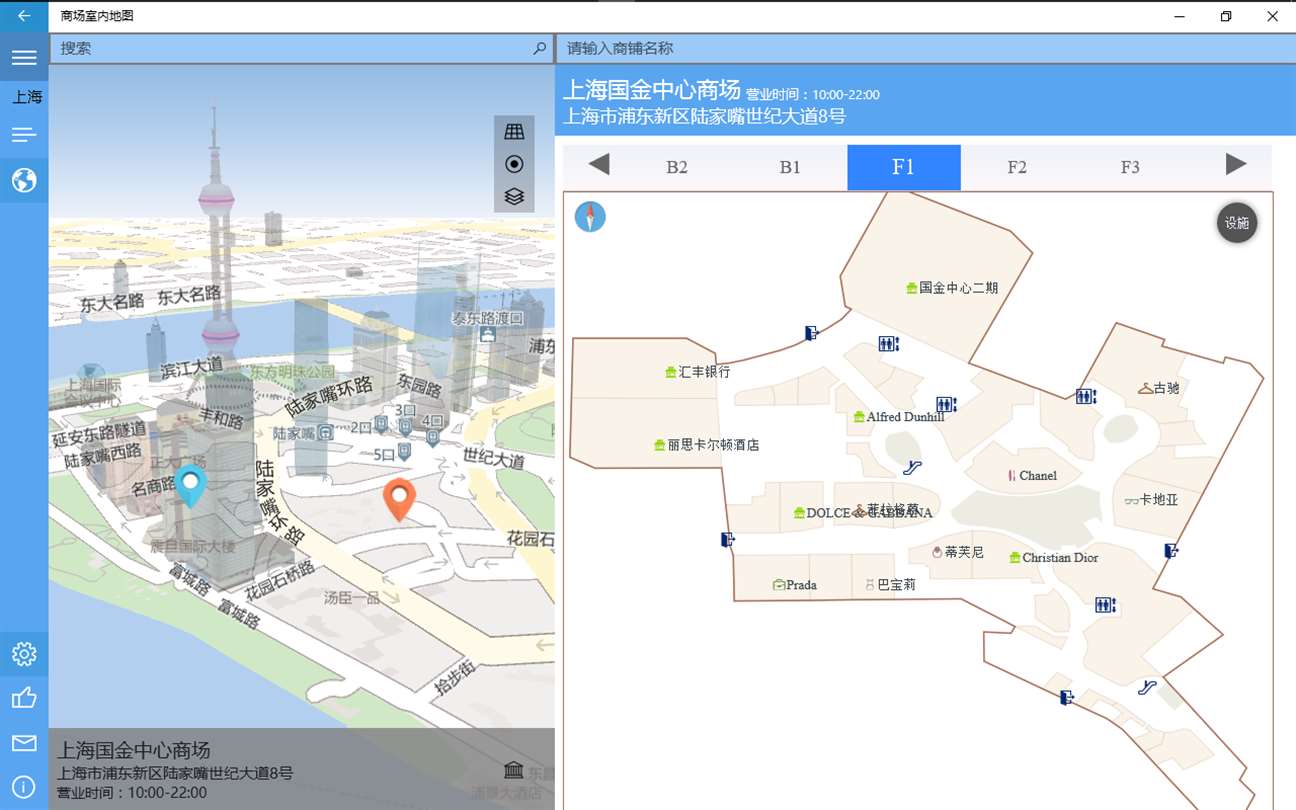Image resolution: width=1296 pixels, height=810 pixels.
Task: Select the 卡地亚 shop
Action: pyautogui.click(x=1151, y=500)
